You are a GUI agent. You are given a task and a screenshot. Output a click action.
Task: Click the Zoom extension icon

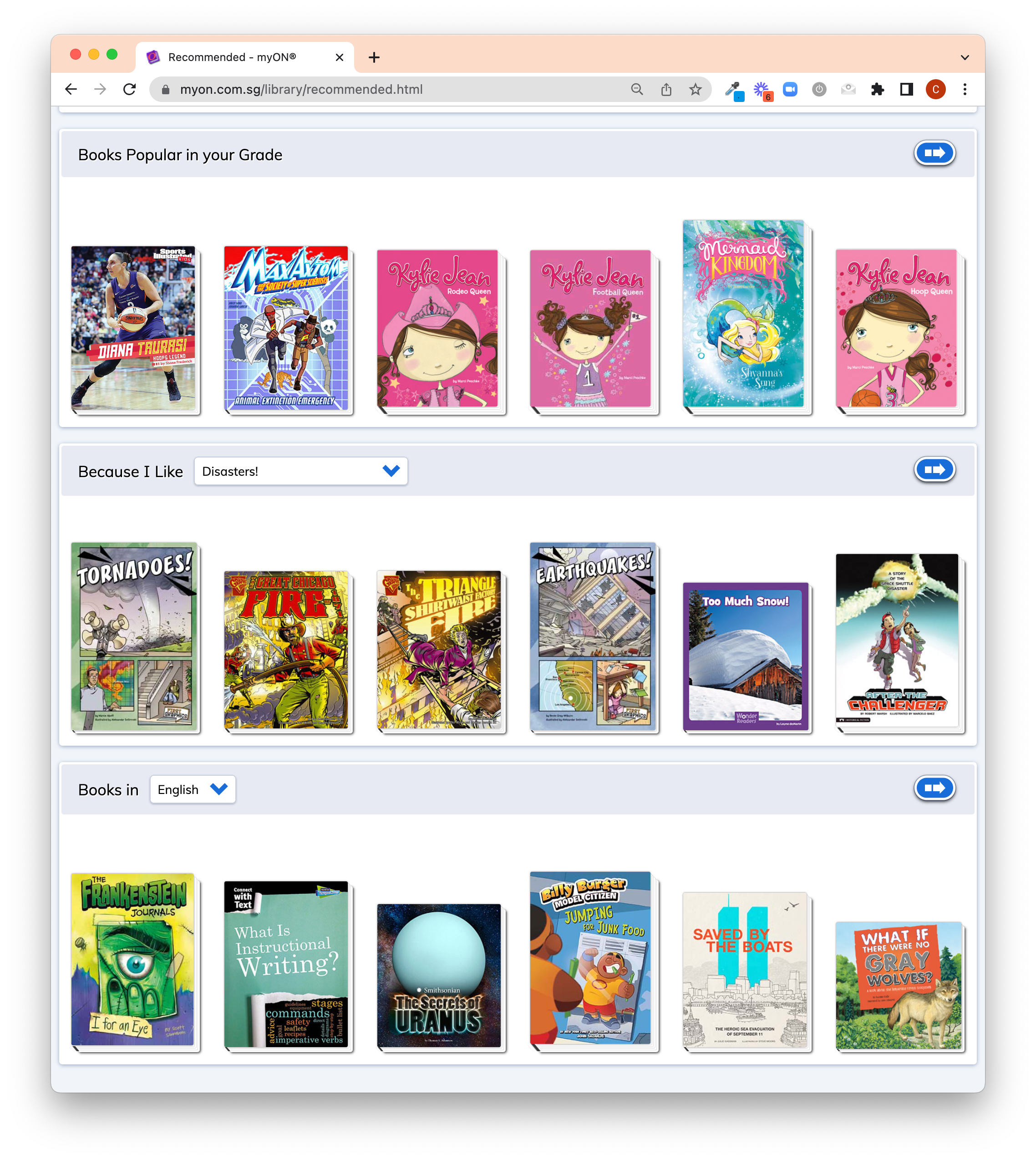click(790, 89)
